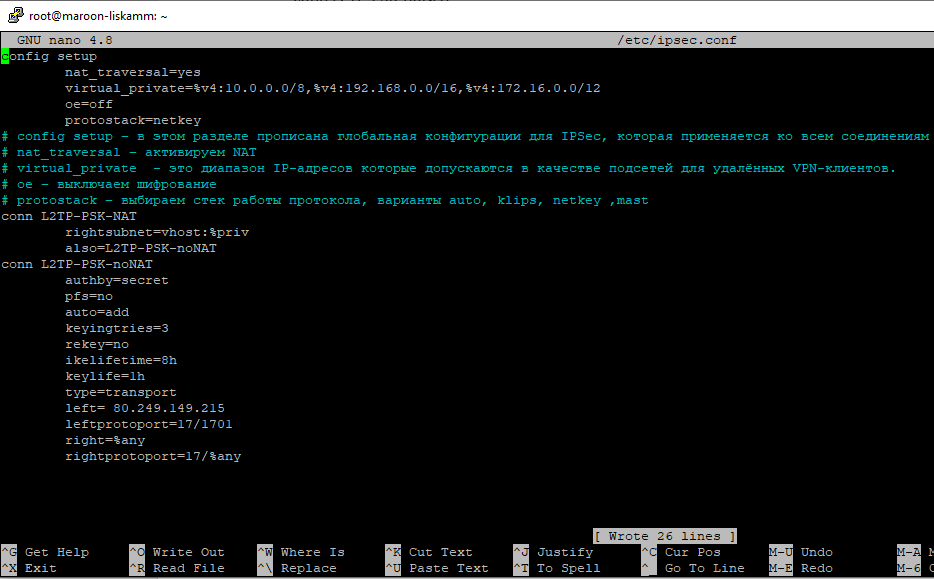This screenshot has height=579, width=934.
Task: Click the 'conn L2TP-PSK-NAT' line
Action: tap(69, 216)
